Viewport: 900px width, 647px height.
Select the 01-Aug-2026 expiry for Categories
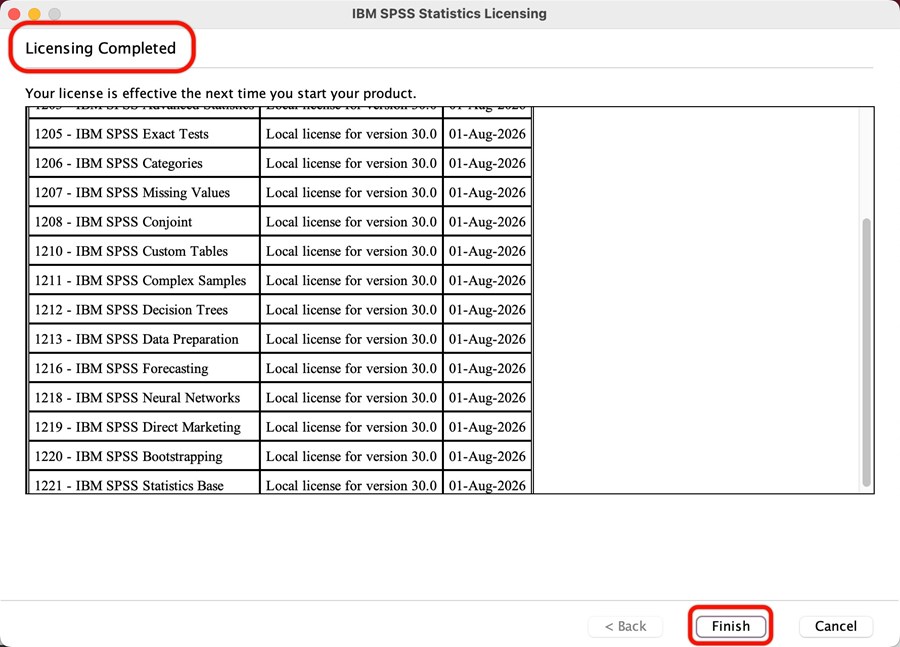[x=487, y=163]
